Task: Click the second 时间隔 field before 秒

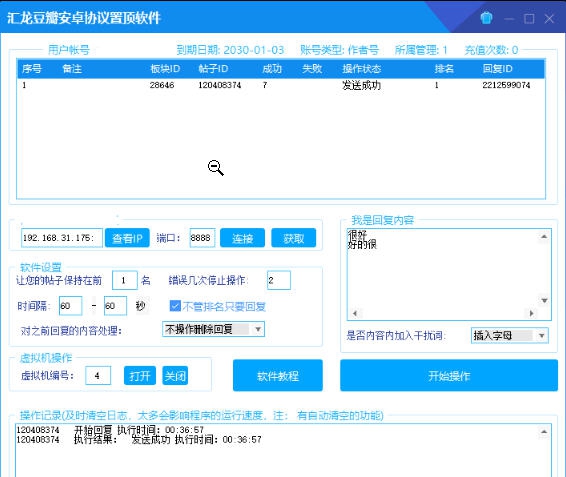Action: pos(115,306)
